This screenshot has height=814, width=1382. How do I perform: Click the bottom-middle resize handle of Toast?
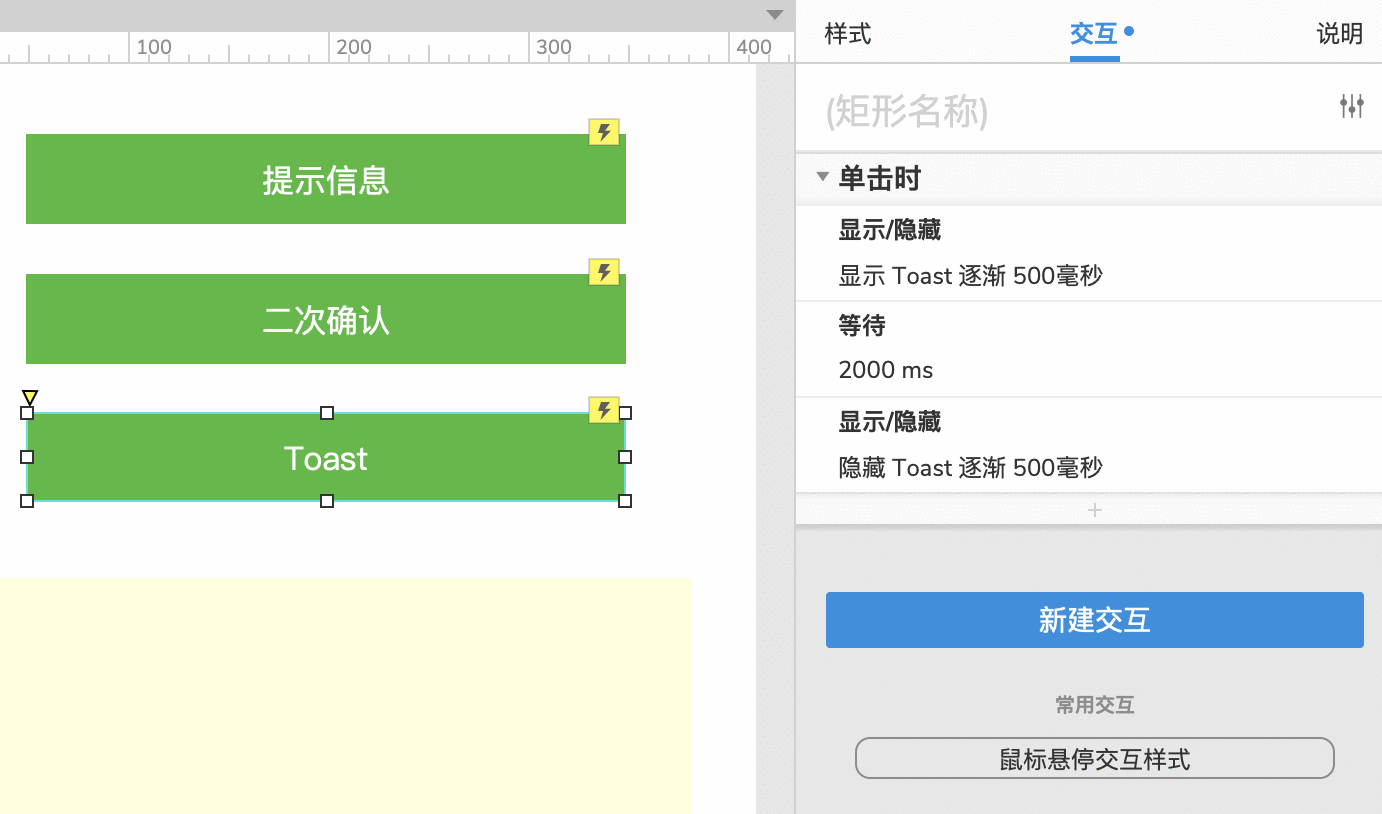tap(326, 501)
